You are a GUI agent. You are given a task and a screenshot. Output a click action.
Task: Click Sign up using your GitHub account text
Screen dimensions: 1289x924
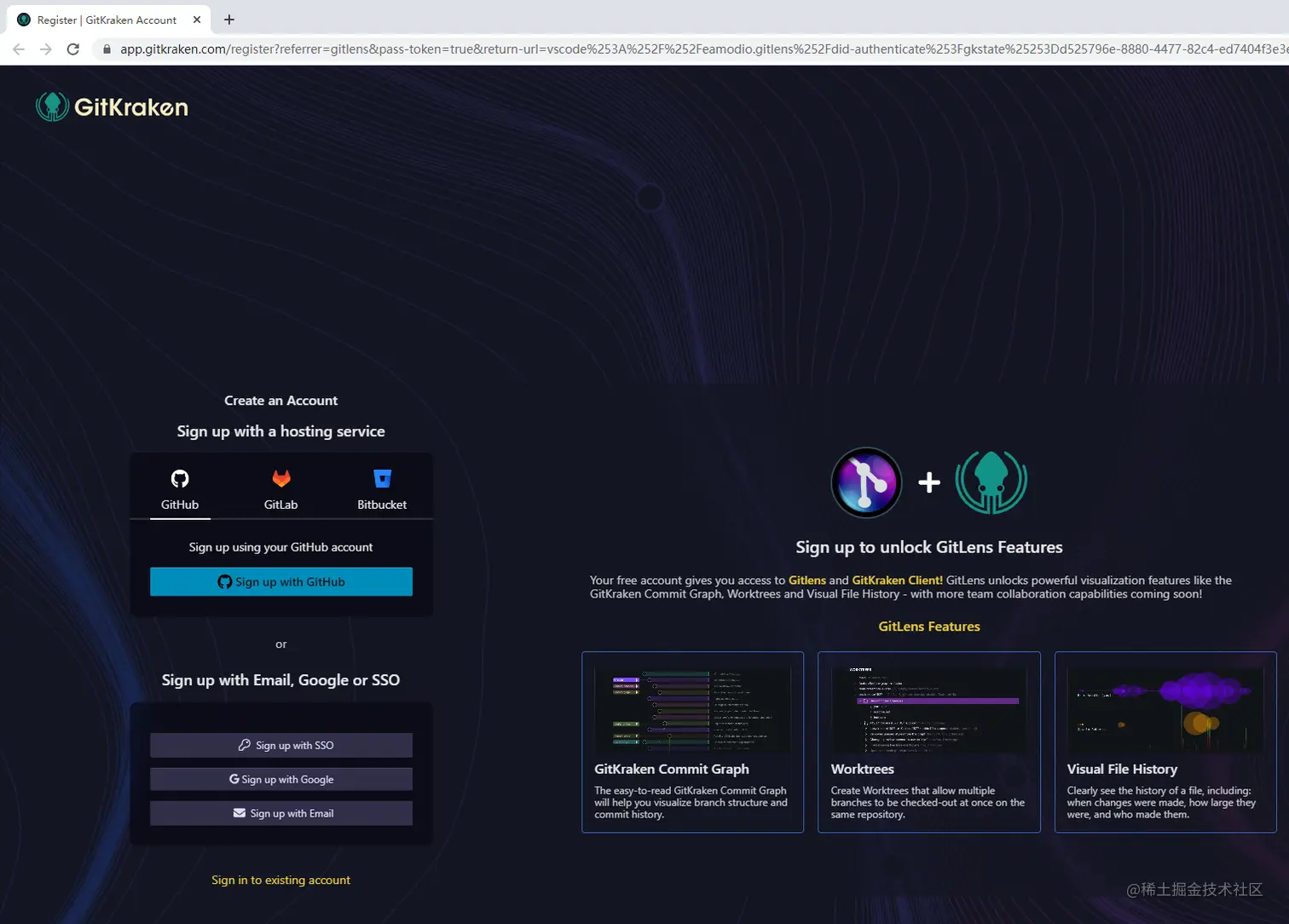pos(280,547)
